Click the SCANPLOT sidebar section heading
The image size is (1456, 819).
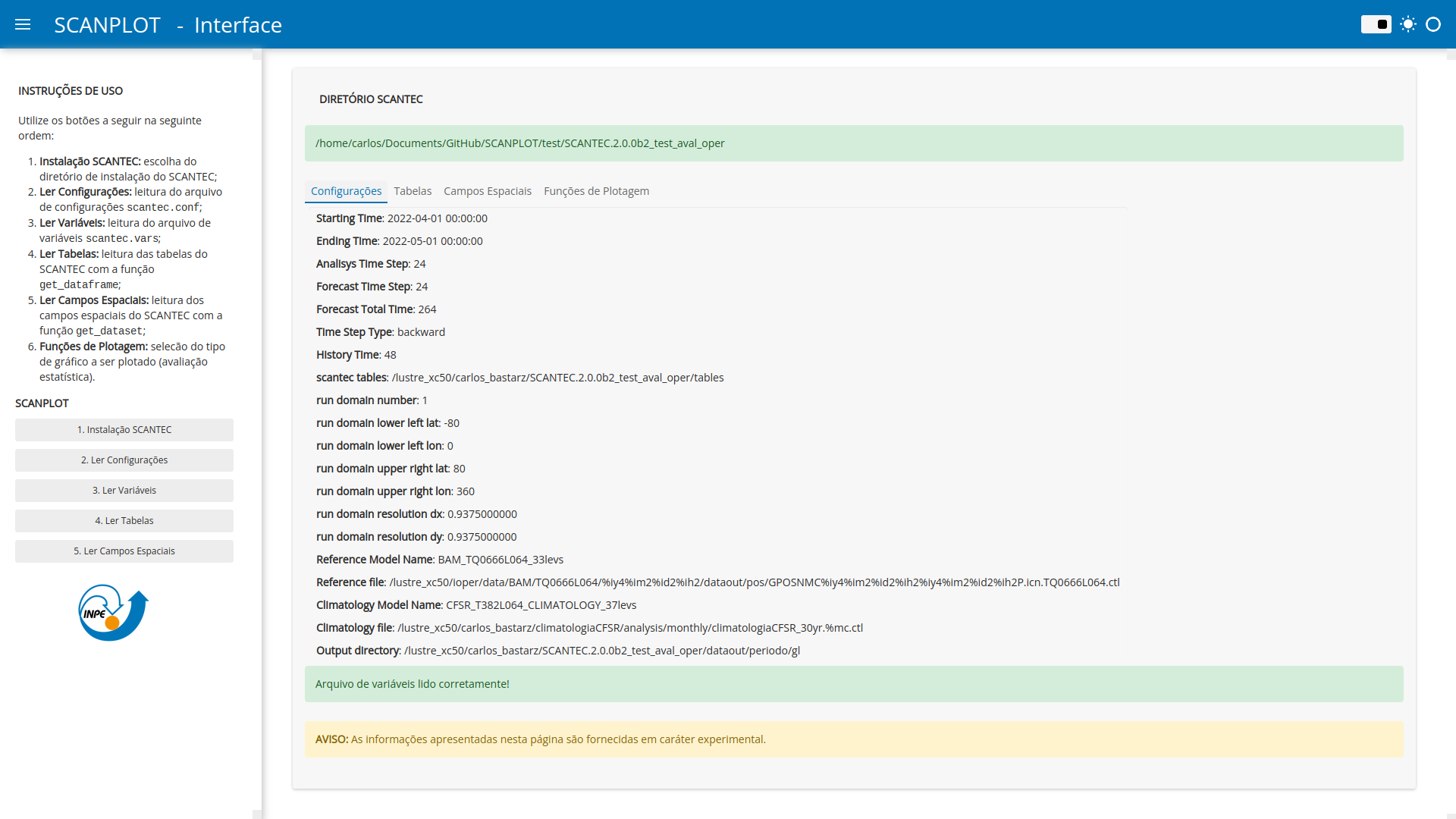pyautogui.click(x=42, y=403)
